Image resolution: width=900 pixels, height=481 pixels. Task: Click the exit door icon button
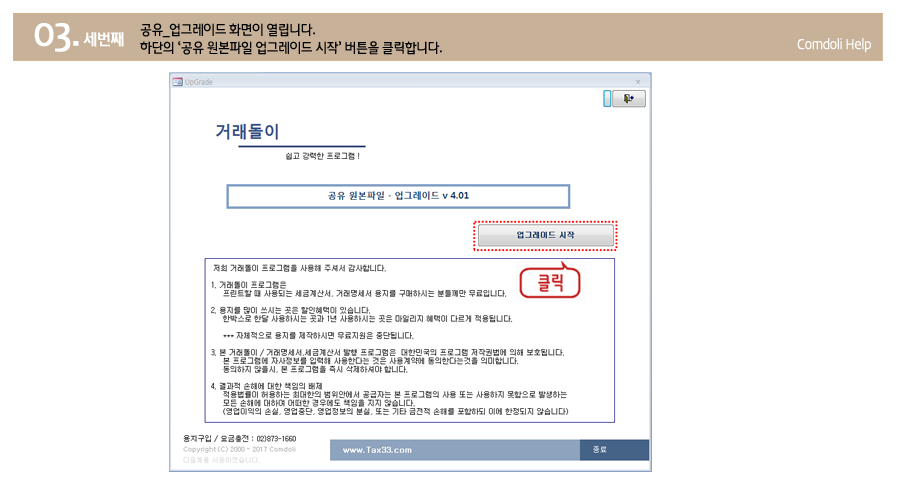[x=629, y=99]
